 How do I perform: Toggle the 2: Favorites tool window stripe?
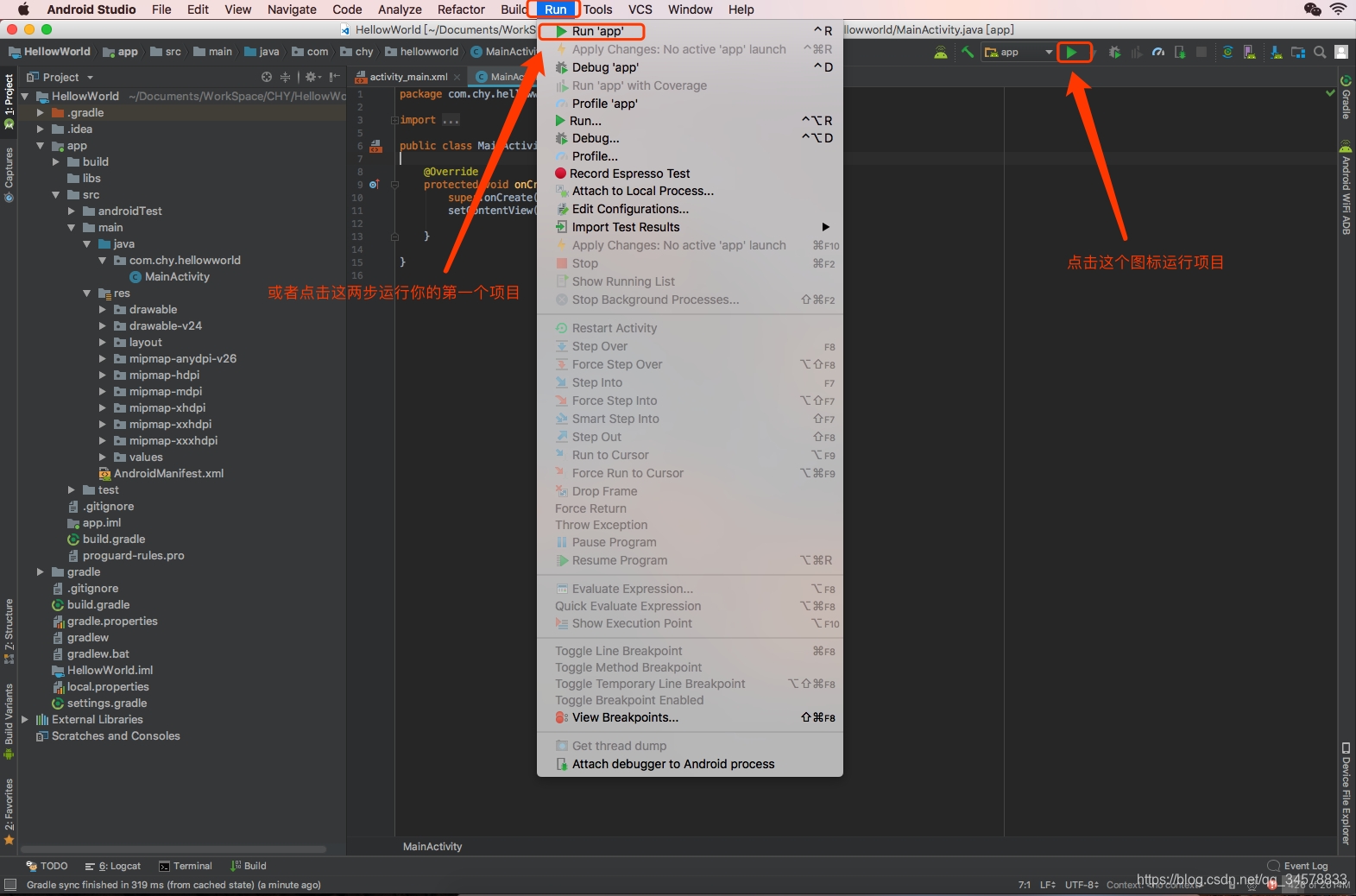(x=9, y=811)
